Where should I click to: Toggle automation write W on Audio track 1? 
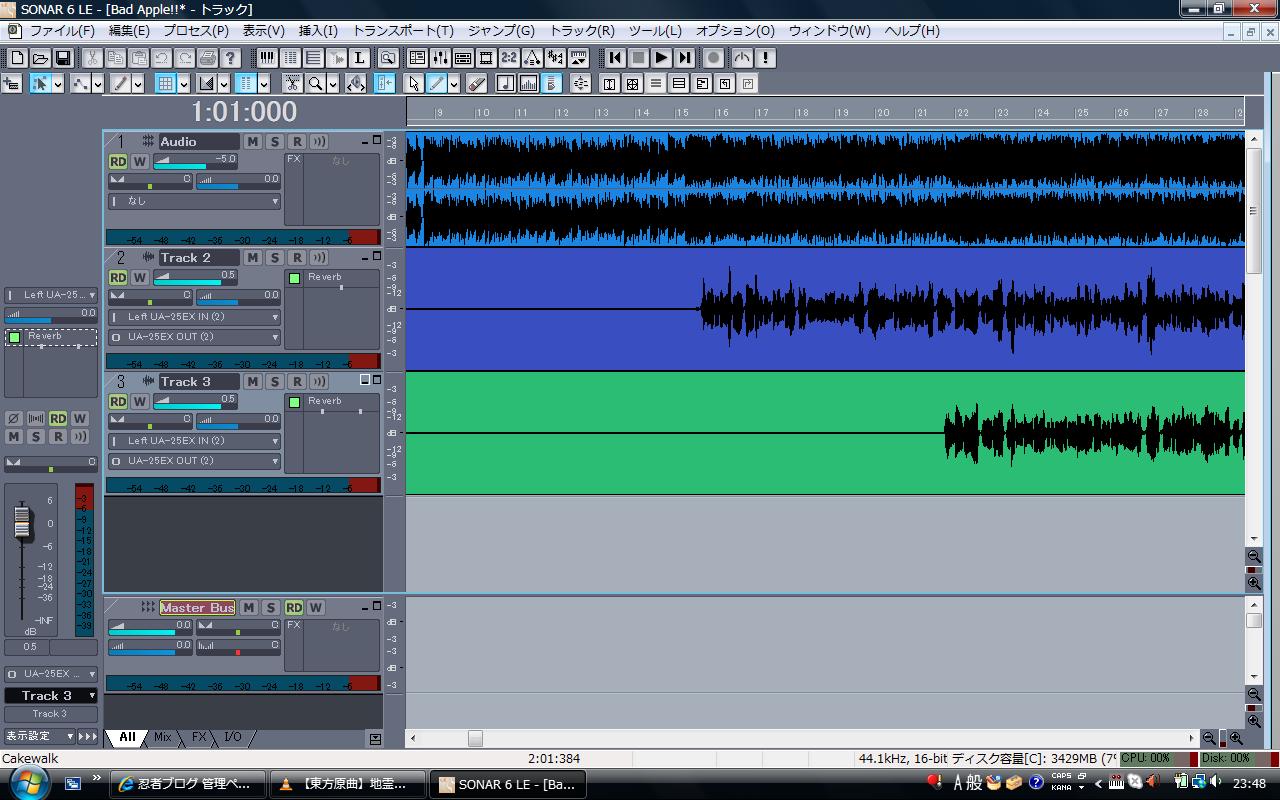pyautogui.click(x=139, y=162)
